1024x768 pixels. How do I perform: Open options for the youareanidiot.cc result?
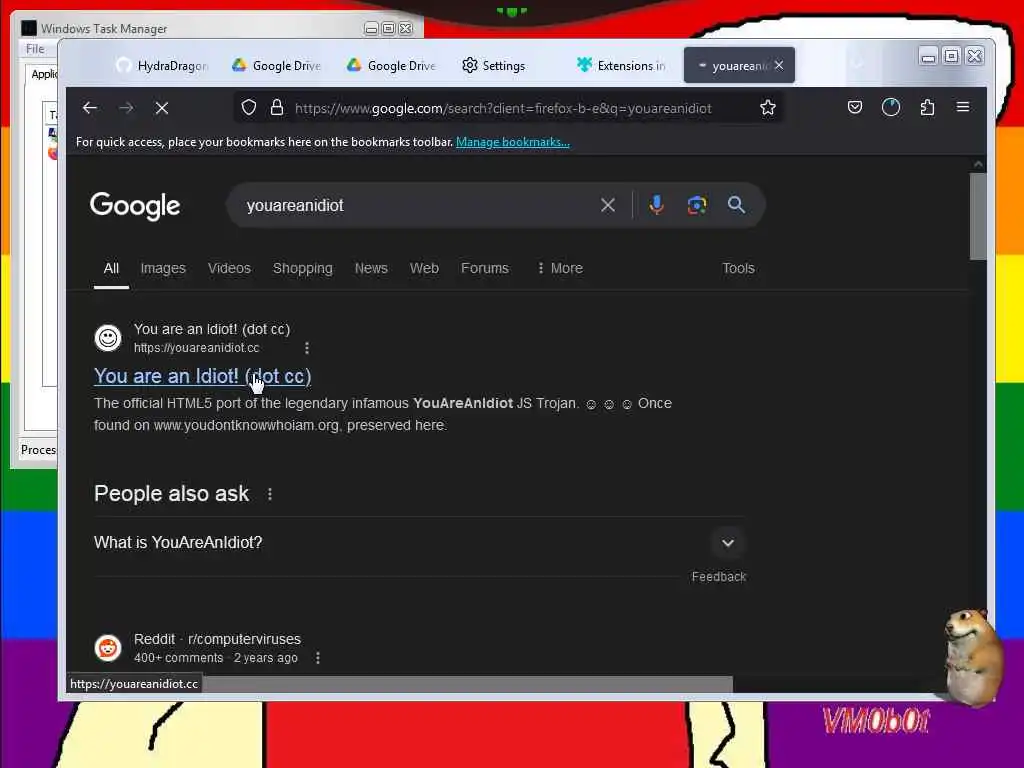pos(307,348)
